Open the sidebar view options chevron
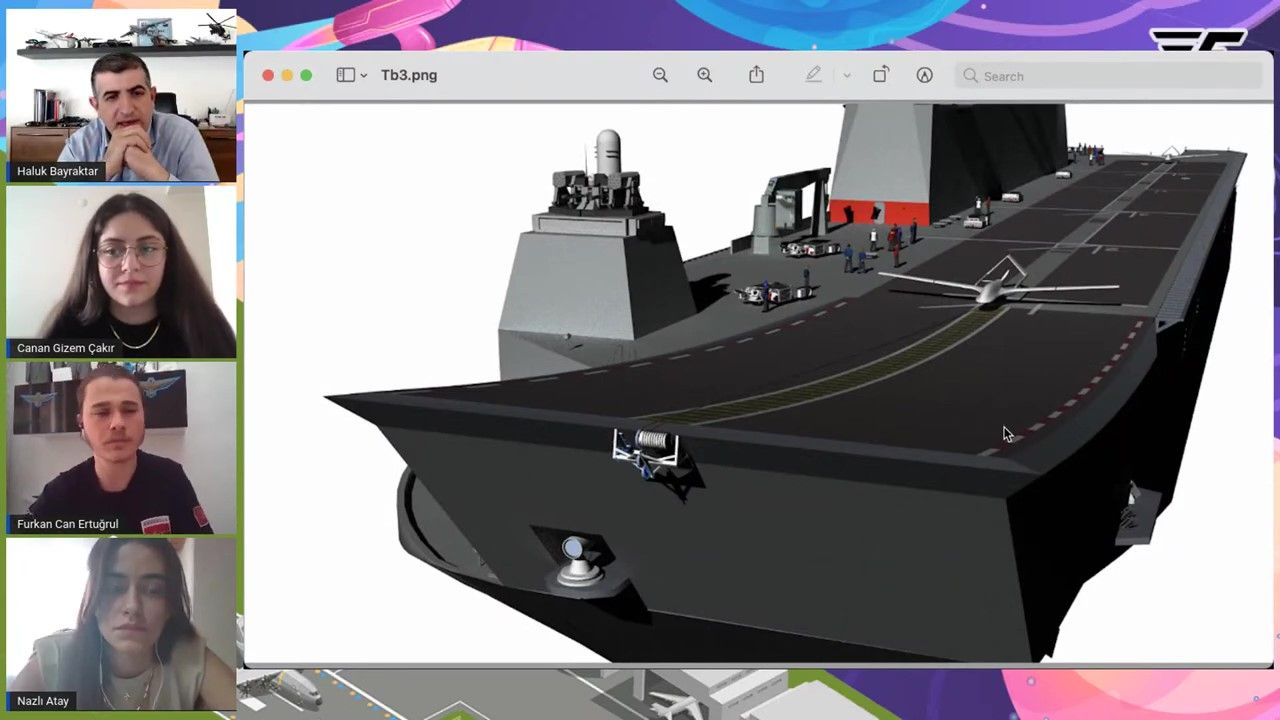Screen dimensions: 1280x720 coord(363,75)
